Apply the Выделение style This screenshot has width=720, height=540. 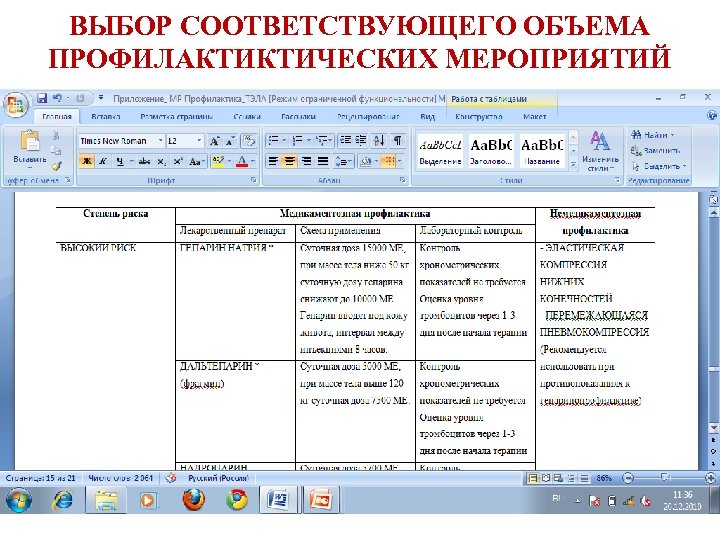coord(440,152)
